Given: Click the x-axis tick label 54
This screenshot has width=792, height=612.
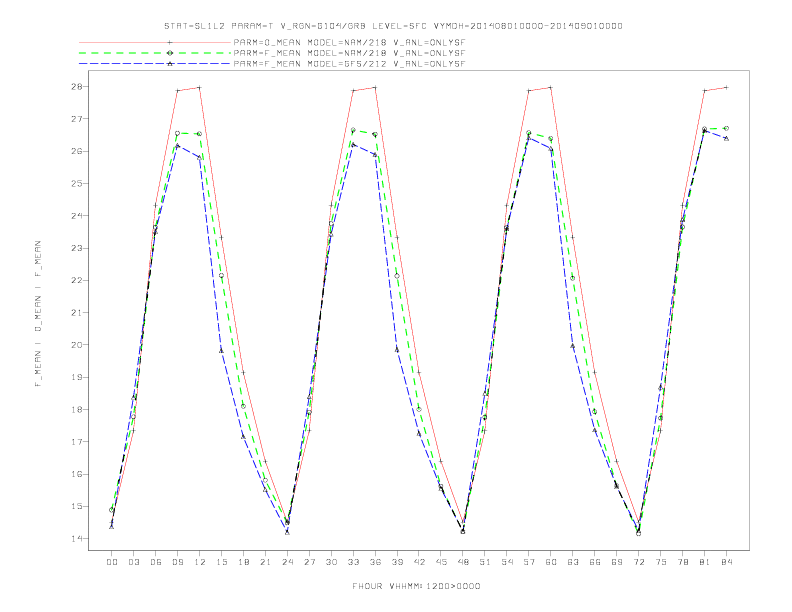Looking at the screenshot, I should (507, 562).
